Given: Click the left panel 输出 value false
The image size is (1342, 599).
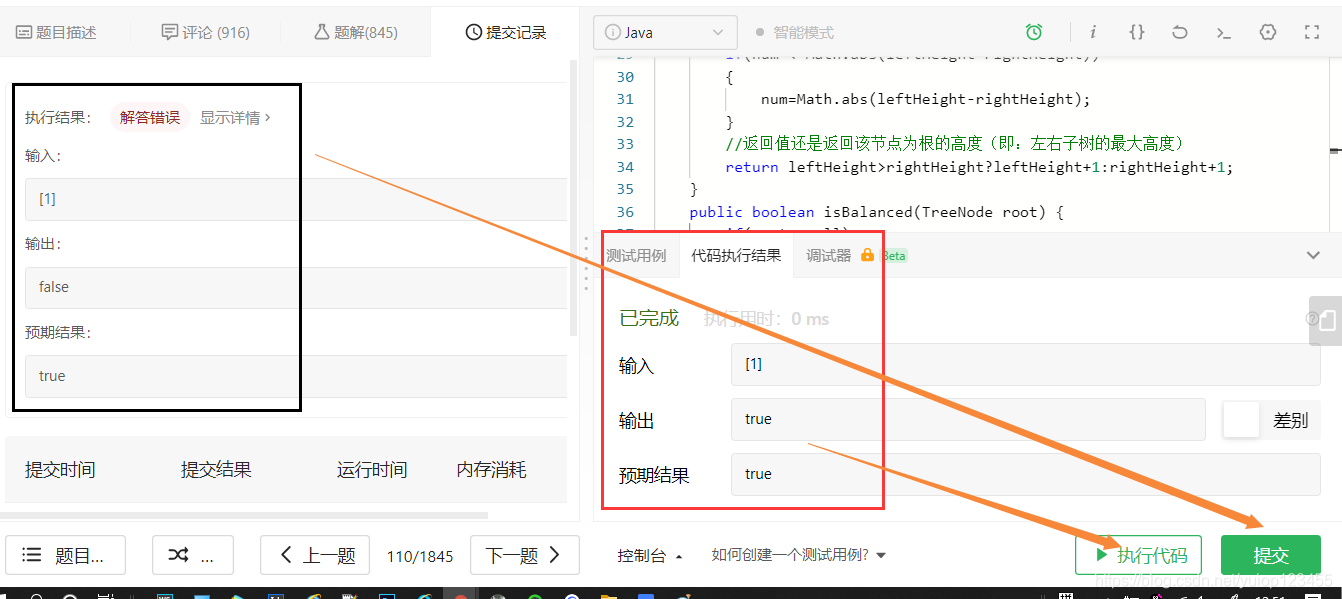Looking at the screenshot, I should click(x=296, y=287).
